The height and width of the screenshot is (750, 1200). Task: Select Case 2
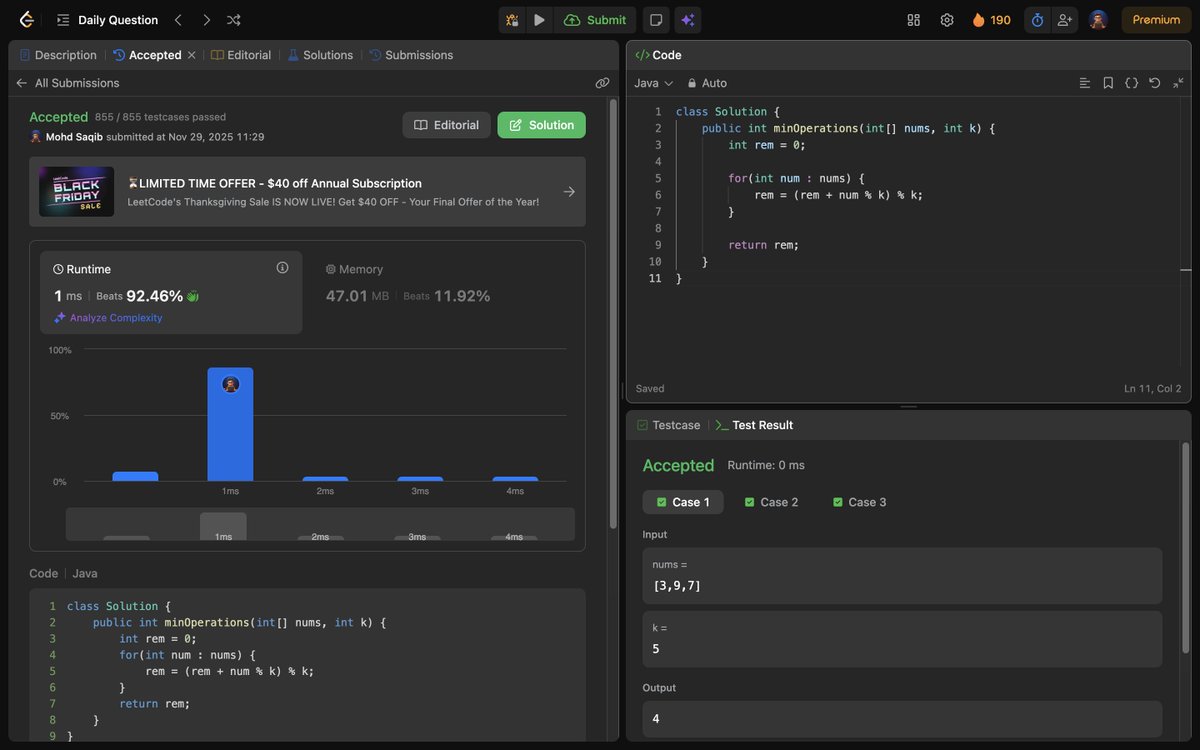click(x=771, y=502)
